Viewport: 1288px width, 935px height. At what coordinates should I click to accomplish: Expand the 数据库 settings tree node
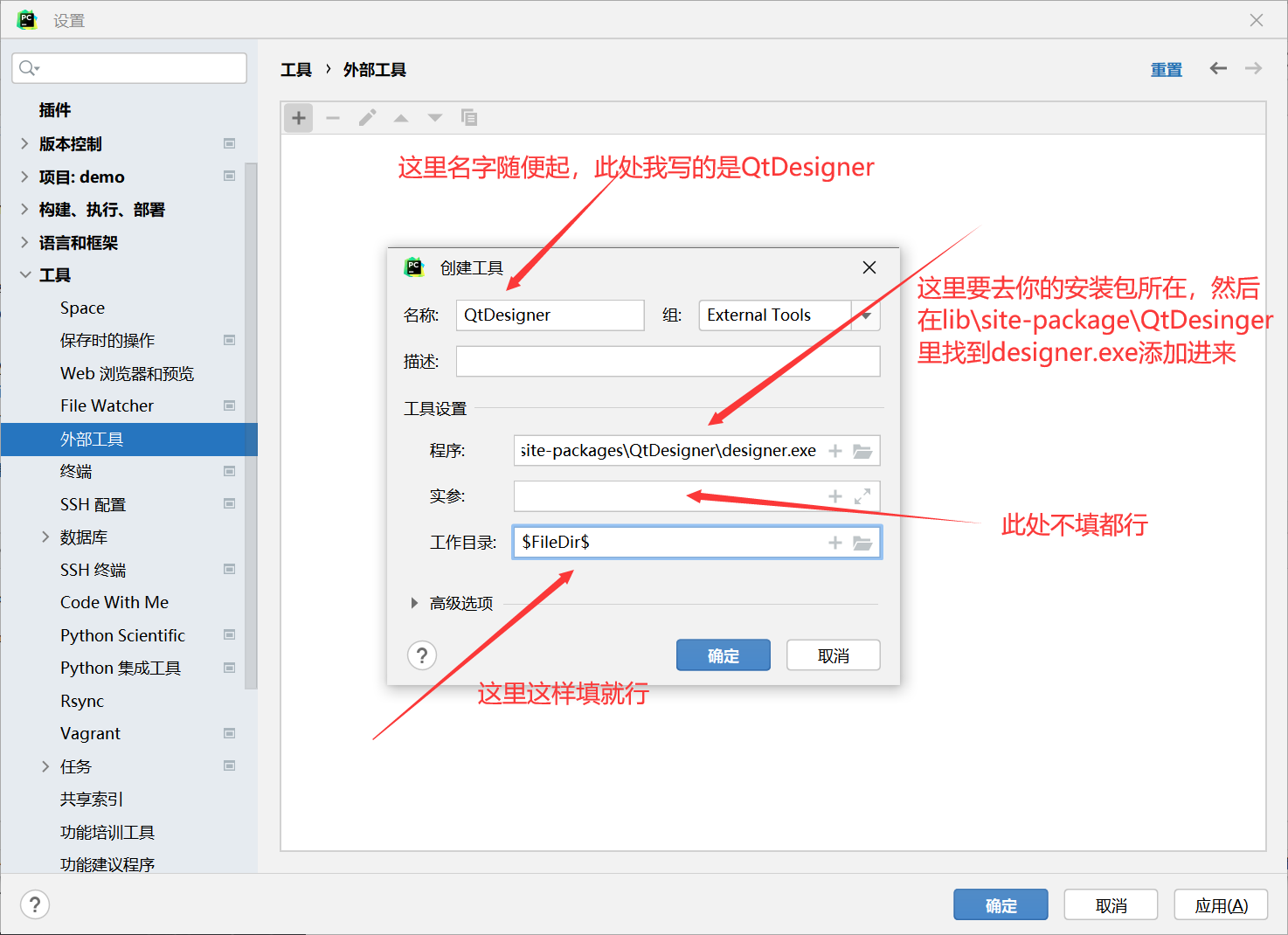pyautogui.click(x=45, y=537)
